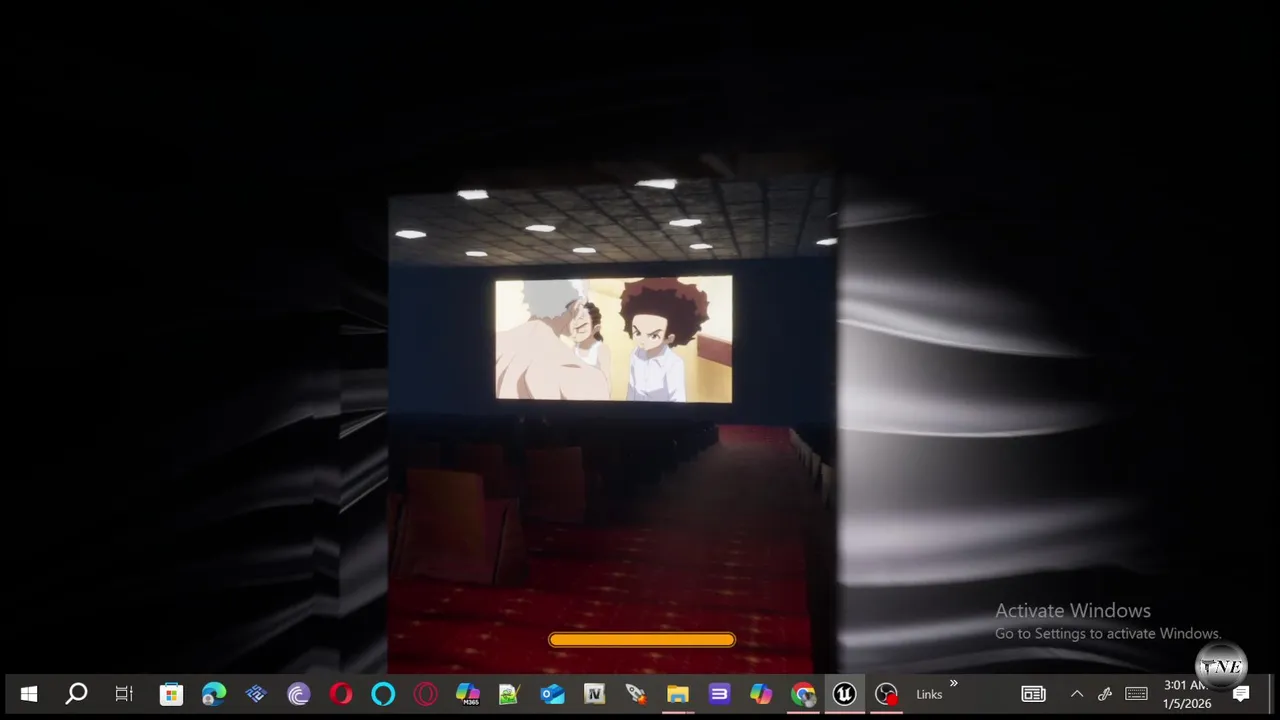1280x720 pixels.
Task: Open the touch keyboard tray icon
Action: coord(1136,694)
